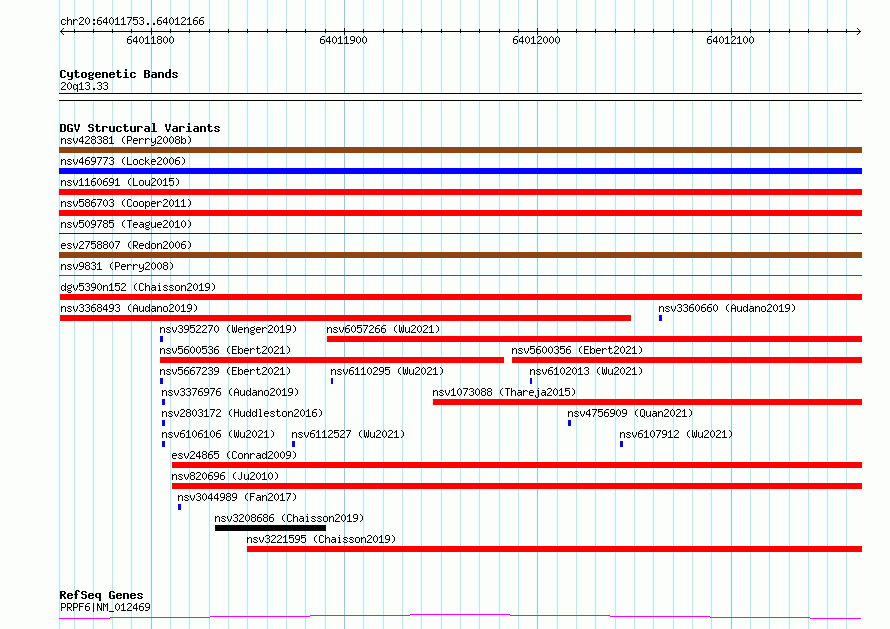This screenshot has height=629, width=890.
Task: Click the blue nsv469773 variant bar
Action: [460, 171]
